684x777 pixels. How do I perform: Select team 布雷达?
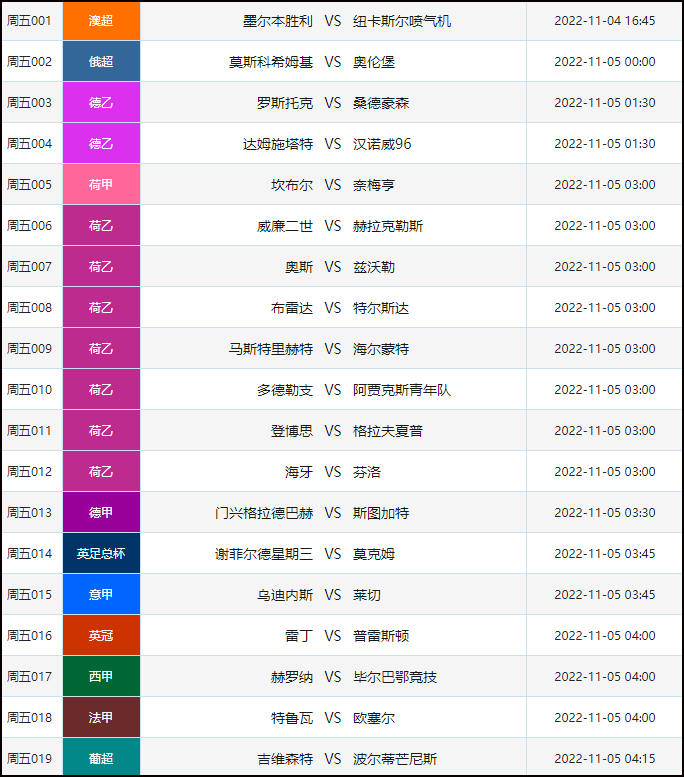[292, 308]
